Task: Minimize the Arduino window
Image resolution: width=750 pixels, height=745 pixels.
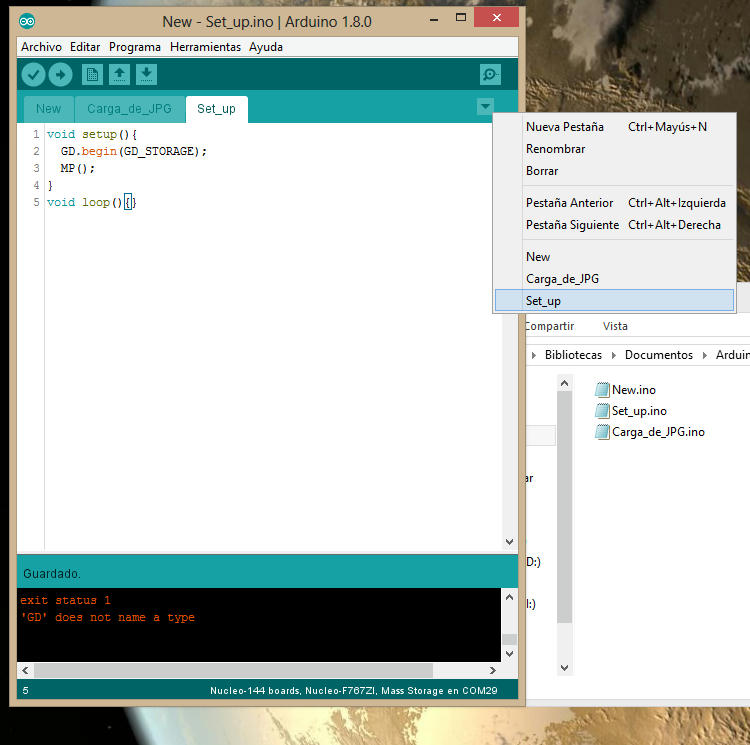Action: point(434,20)
